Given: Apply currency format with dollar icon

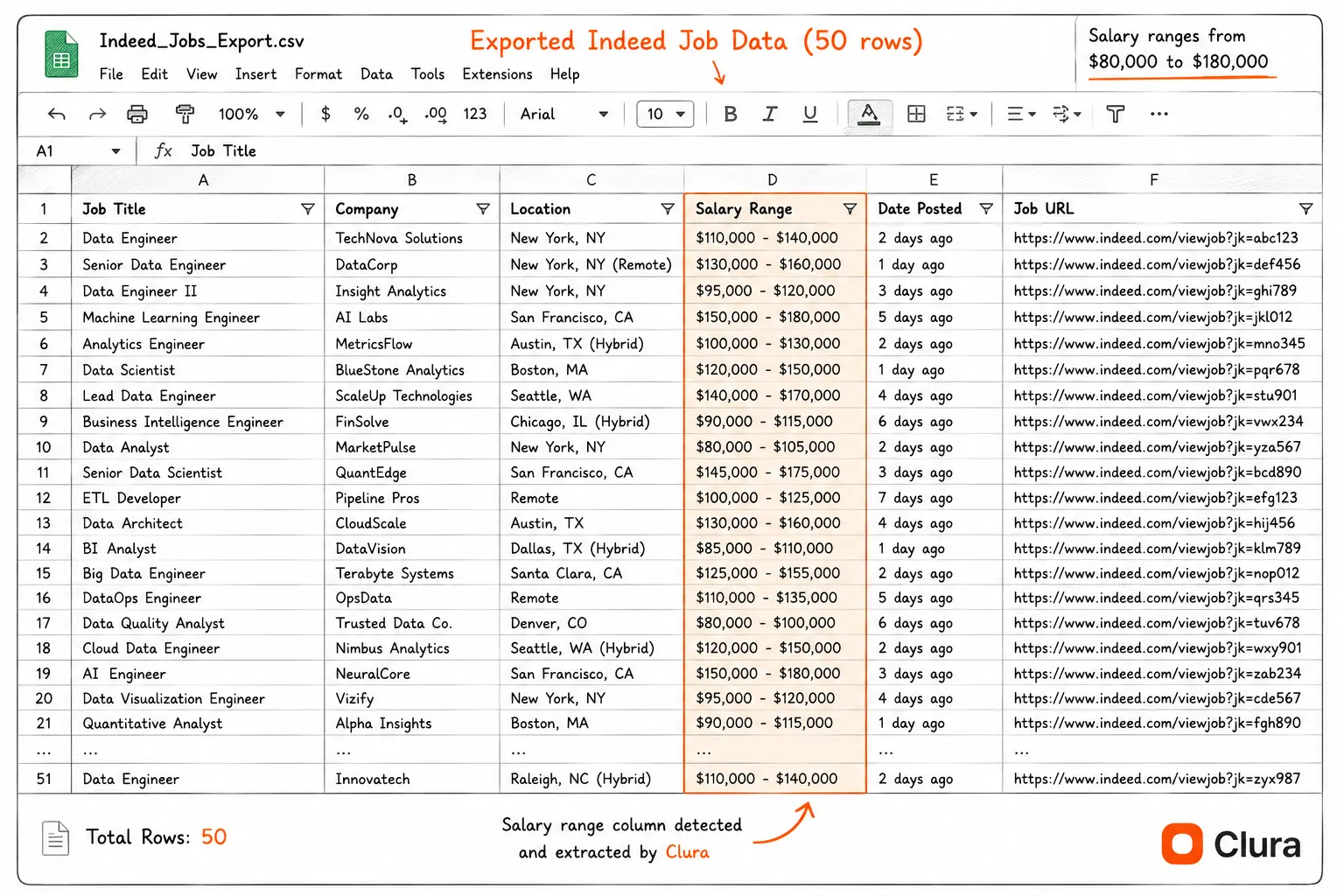Looking at the screenshot, I should 325,114.
